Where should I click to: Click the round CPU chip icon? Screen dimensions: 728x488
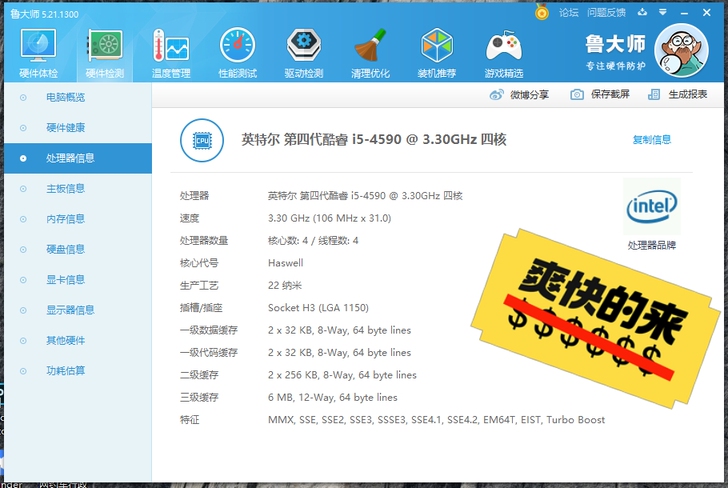tap(202, 140)
